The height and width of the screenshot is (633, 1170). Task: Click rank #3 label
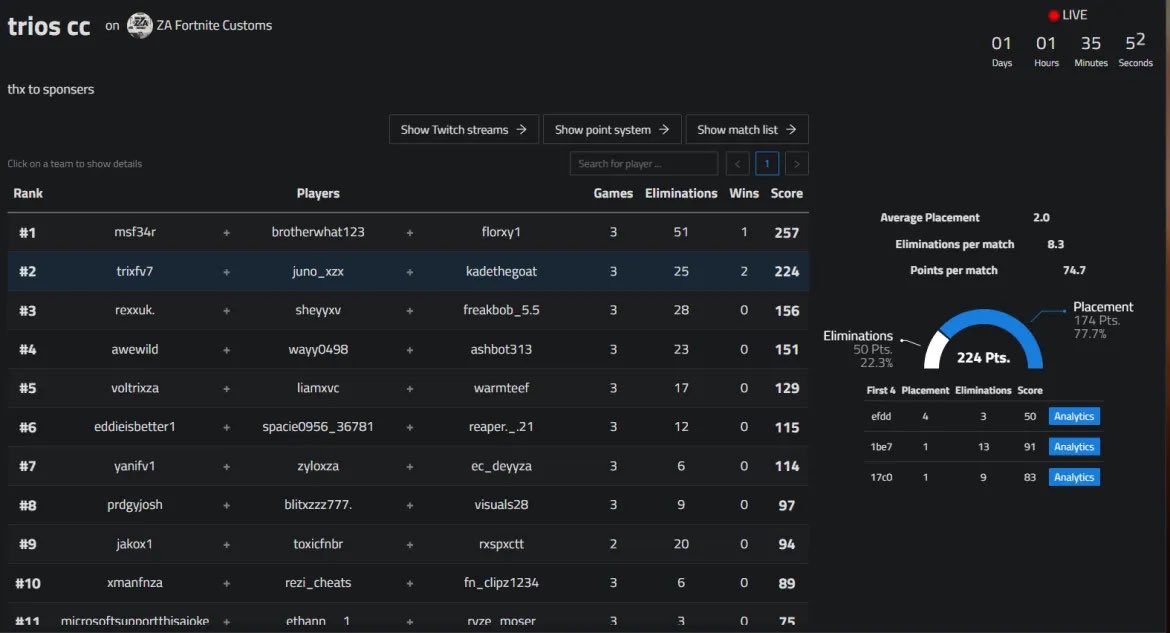point(28,311)
